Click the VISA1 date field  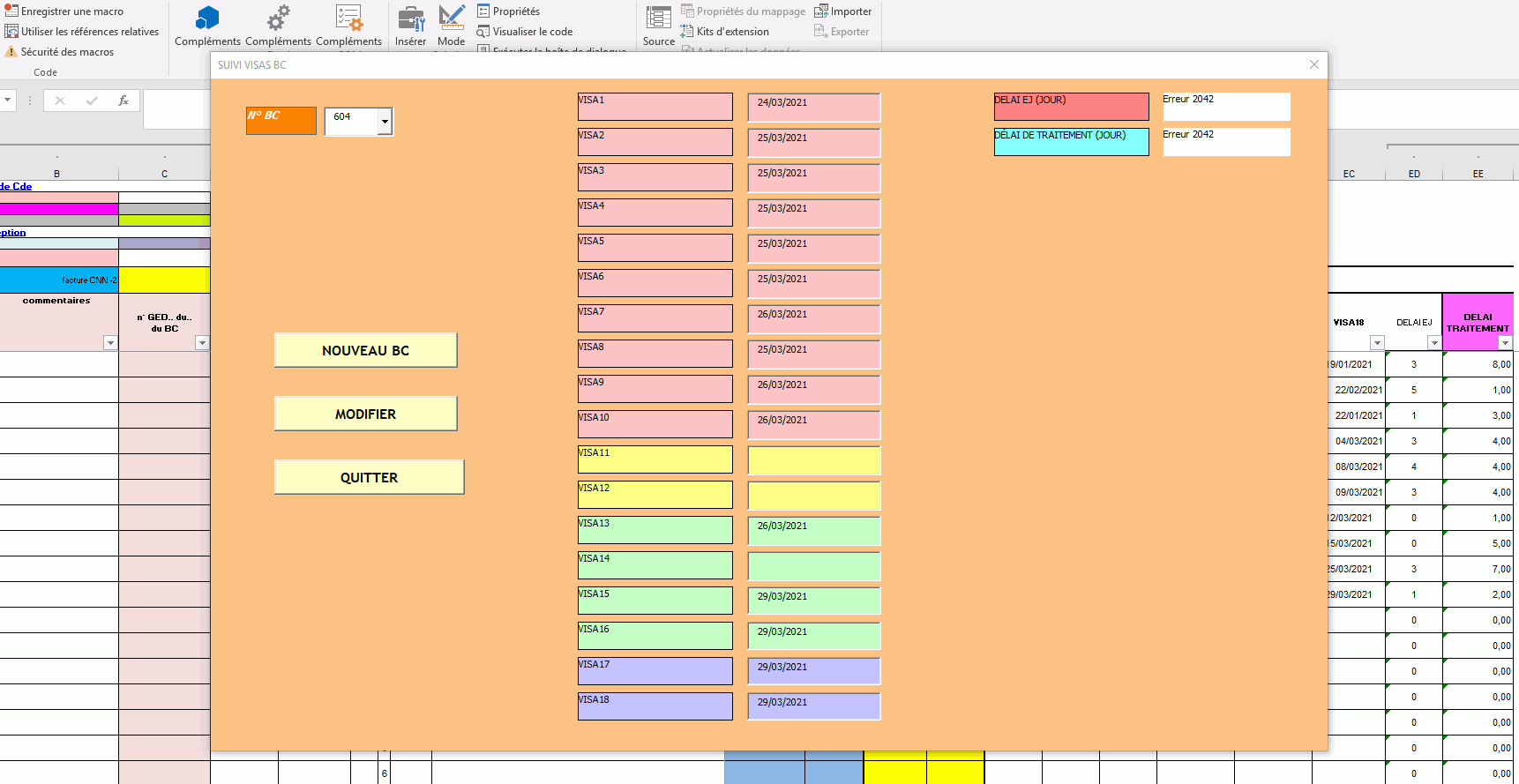coord(813,107)
